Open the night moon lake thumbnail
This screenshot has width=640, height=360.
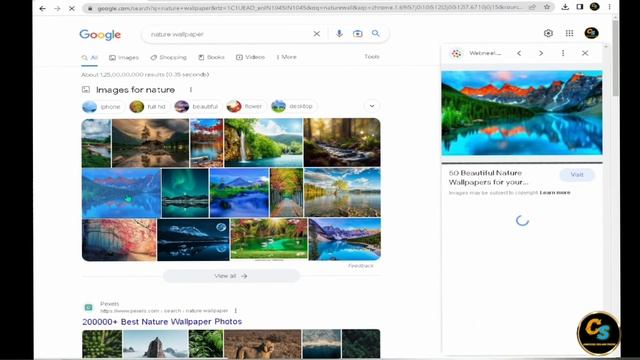click(x=193, y=240)
